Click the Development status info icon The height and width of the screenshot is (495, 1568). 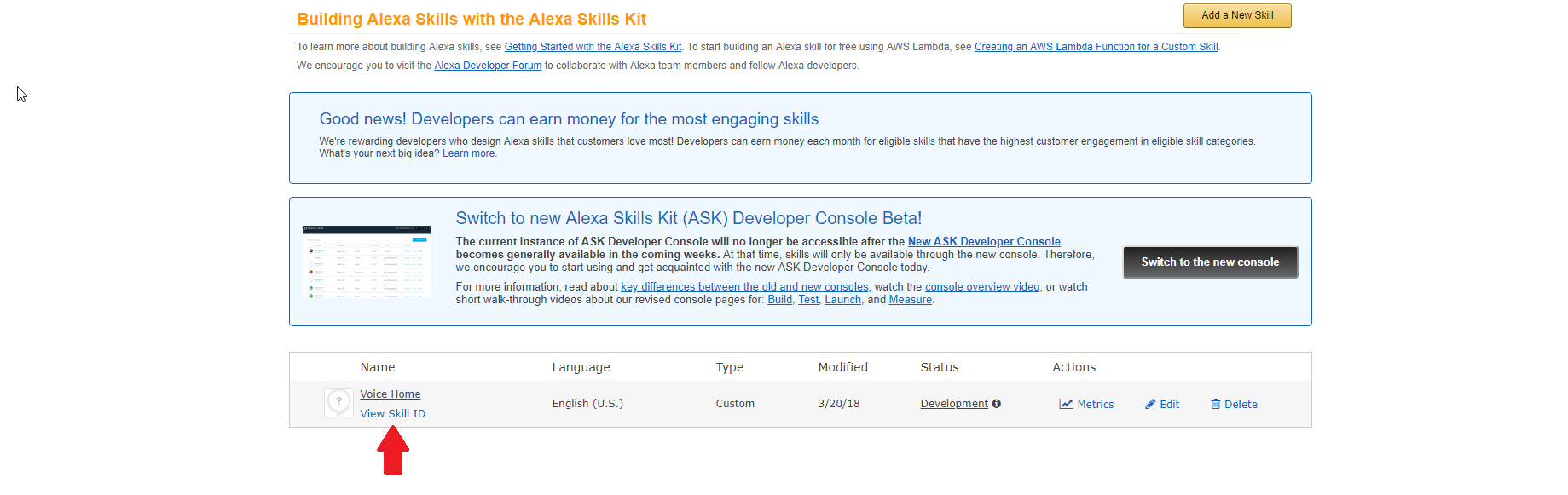pos(996,404)
